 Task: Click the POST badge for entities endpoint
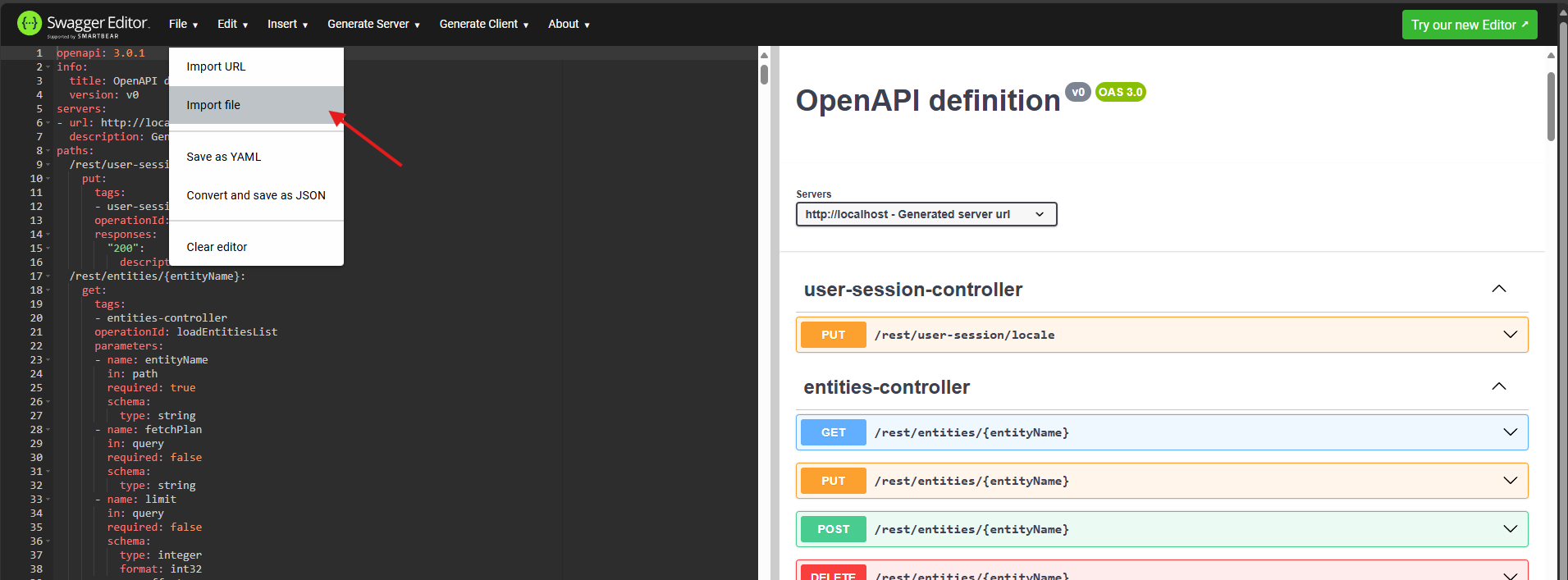tap(833, 529)
